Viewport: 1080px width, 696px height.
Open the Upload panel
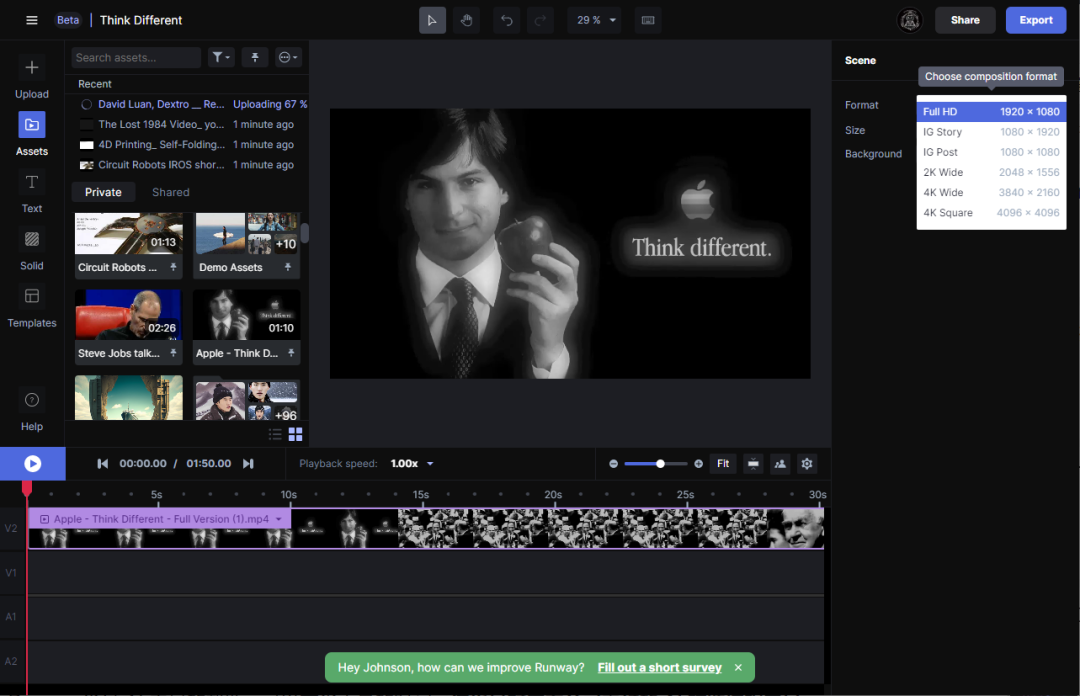(32, 78)
